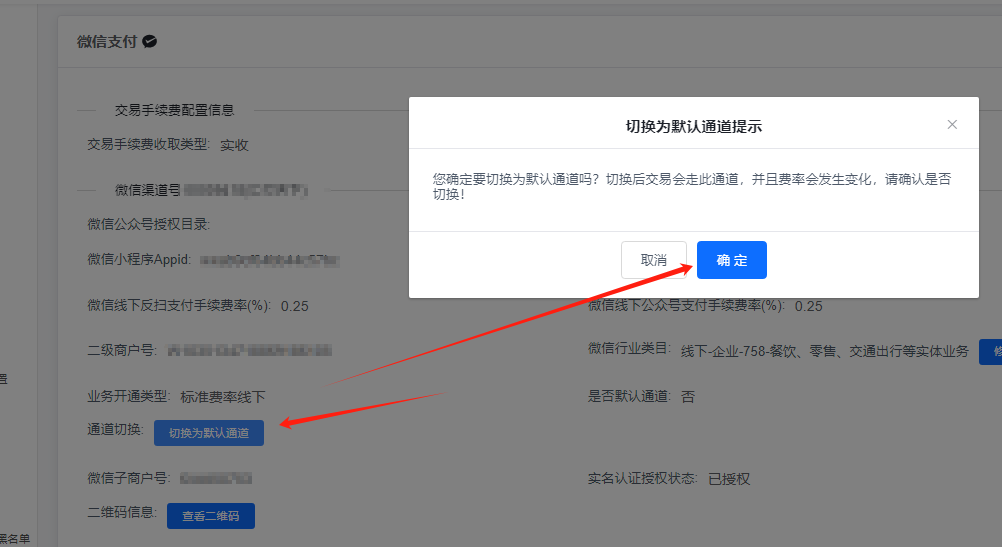Click the 是否默认通道 value 否
Screen dimensions: 1002x547
click(x=688, y=397)
